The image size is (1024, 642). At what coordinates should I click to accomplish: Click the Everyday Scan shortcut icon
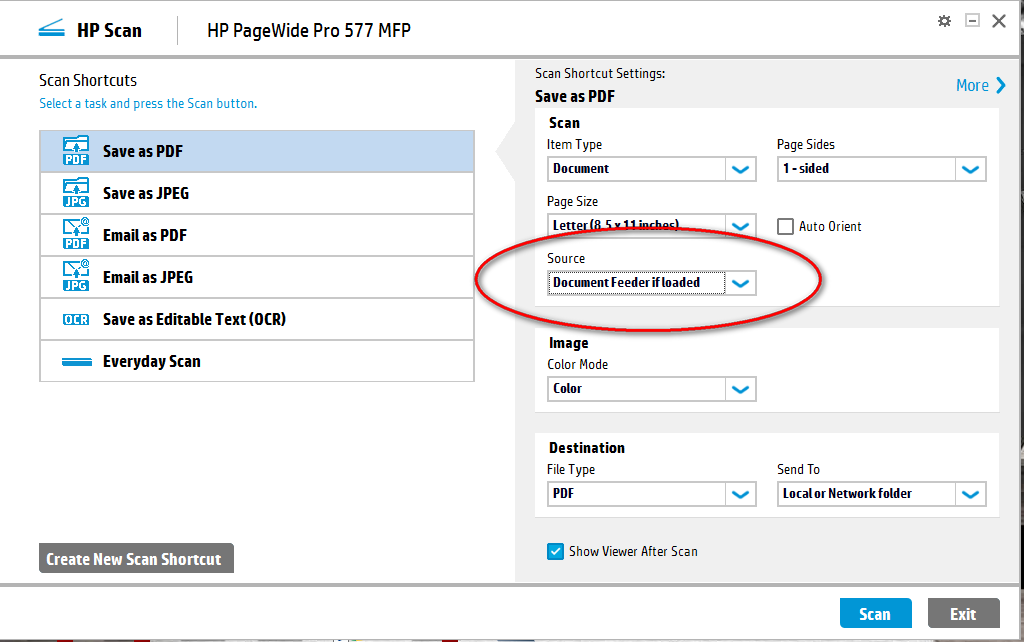75,360
